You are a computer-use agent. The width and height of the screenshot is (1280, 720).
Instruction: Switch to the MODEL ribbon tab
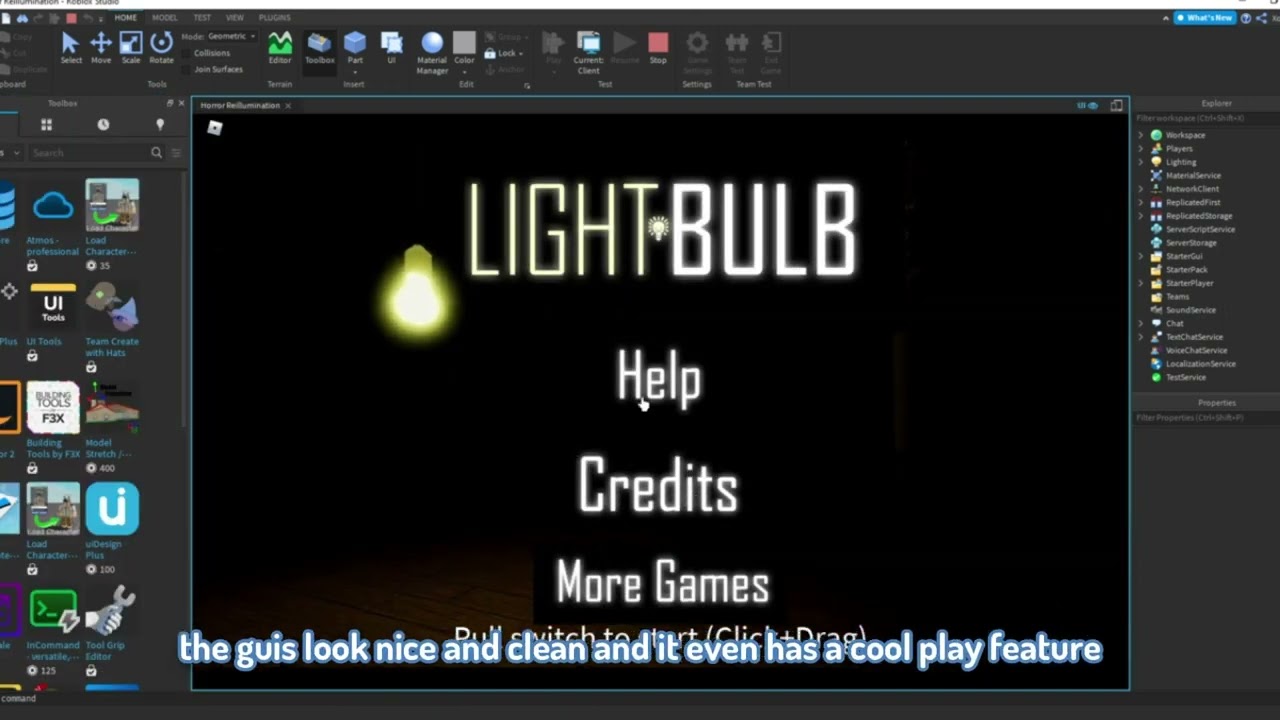click(x=164, y=18)
